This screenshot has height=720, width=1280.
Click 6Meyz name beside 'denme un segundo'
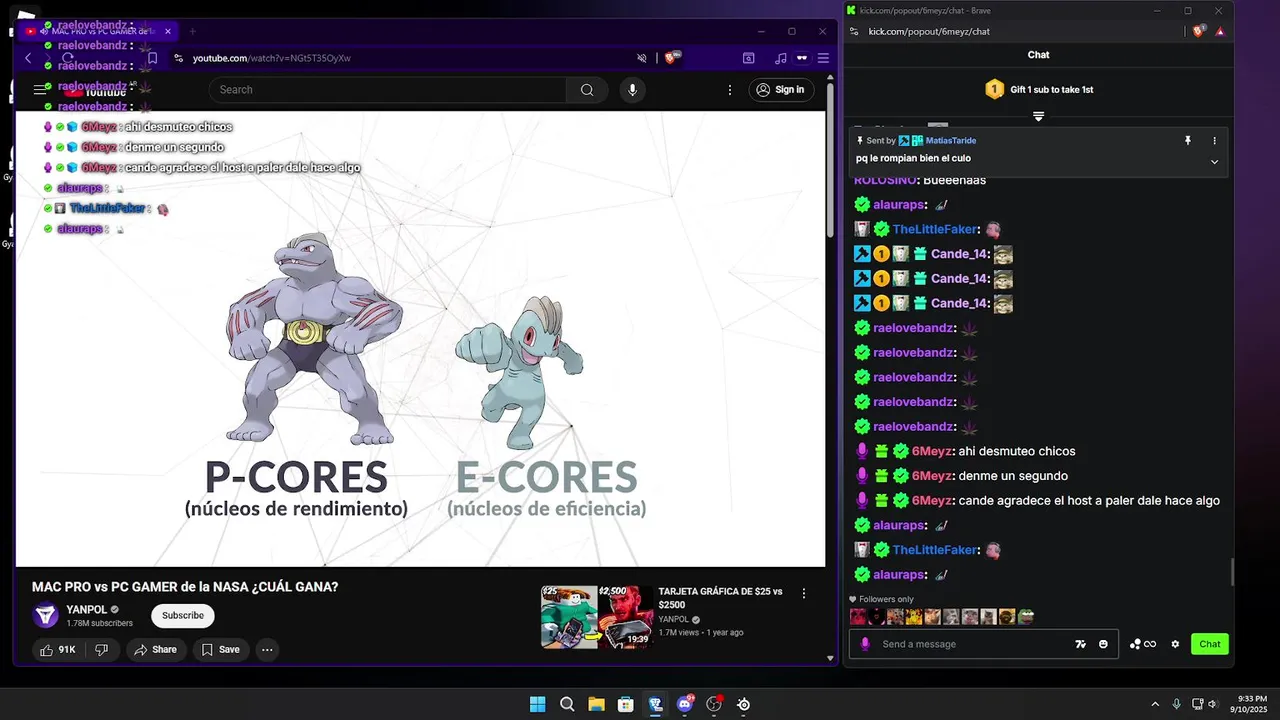pyautogui.click(x=931, y=476)
